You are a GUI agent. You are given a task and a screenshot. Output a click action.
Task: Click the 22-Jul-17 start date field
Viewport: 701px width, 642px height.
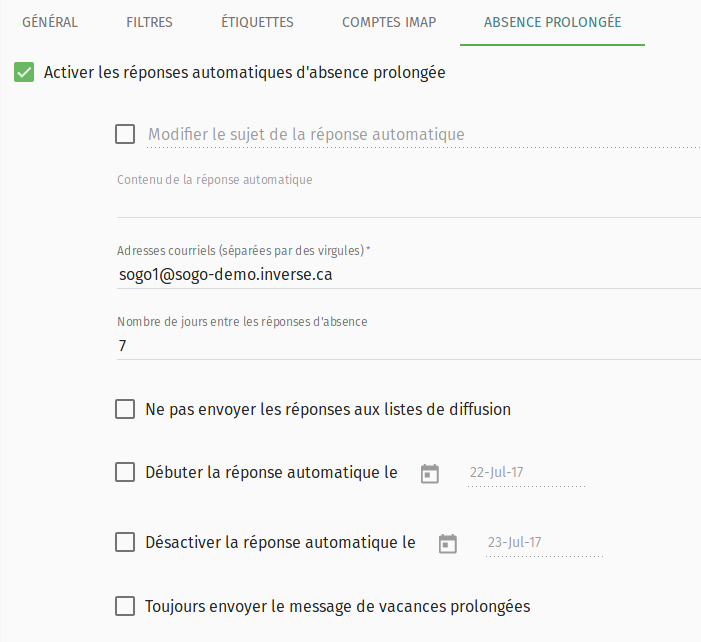[x=525, y=473]
